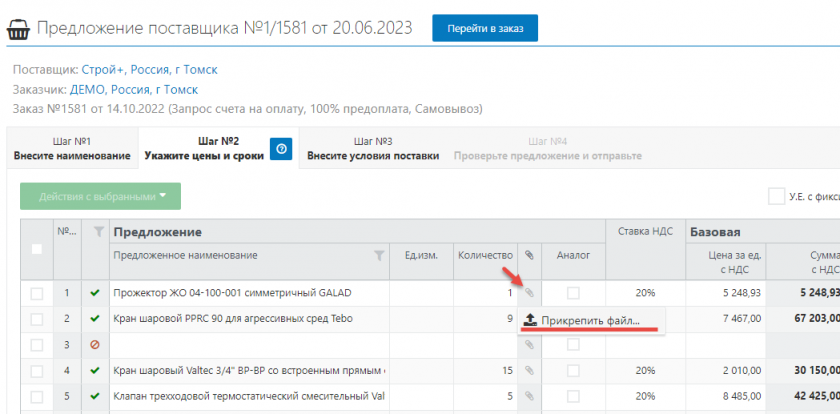Open the Действия с выбранными dropdown
This screenshot has width=840, height=414.
pos(100,196)
